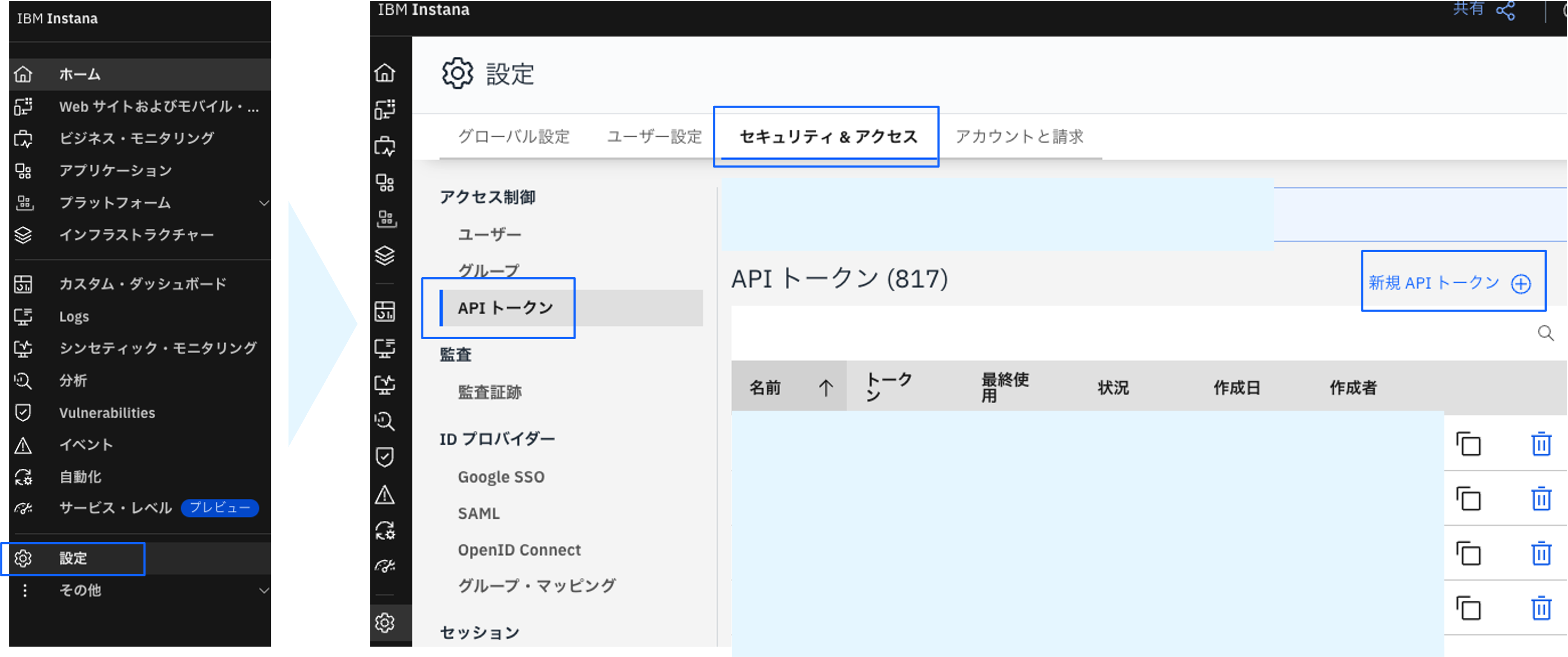Screen dimensions: 1568x657
Task: Click business monitoring icon in collapsed sidebar
Action: coord(385,147)
